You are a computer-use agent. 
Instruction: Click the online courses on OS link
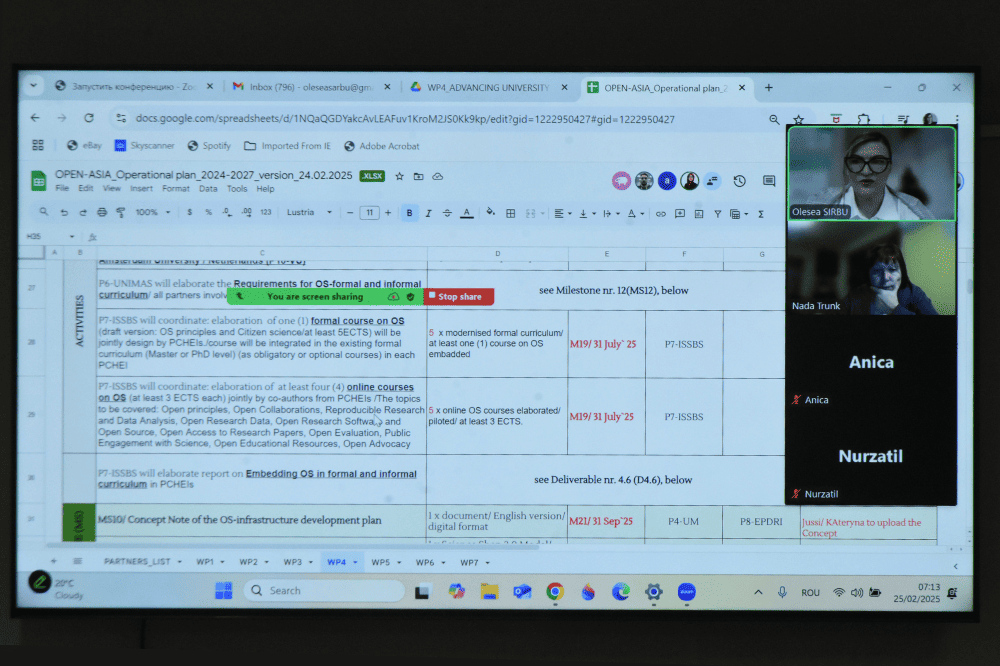380,387
